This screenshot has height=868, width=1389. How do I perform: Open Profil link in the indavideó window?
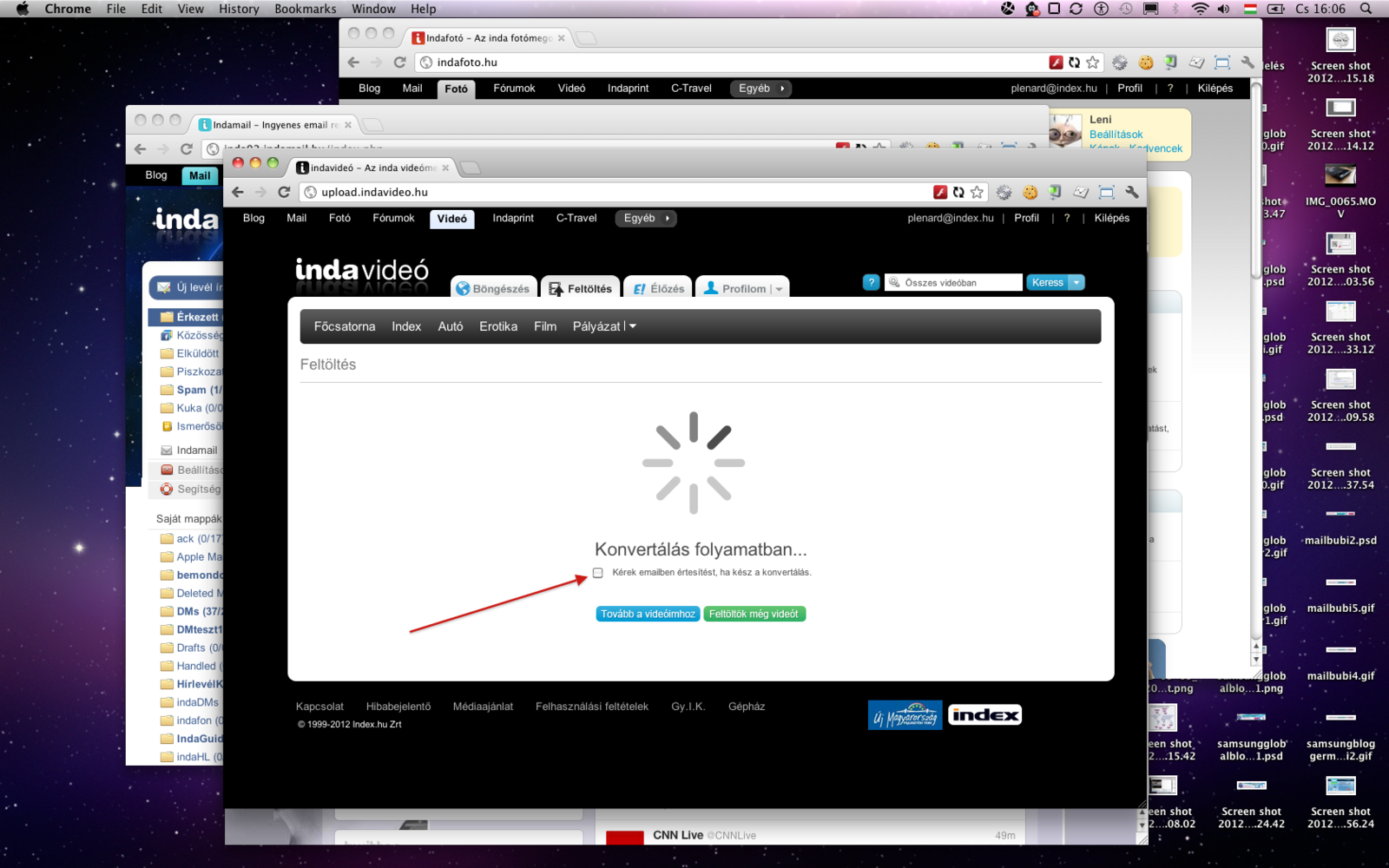tap(1026, 219)
